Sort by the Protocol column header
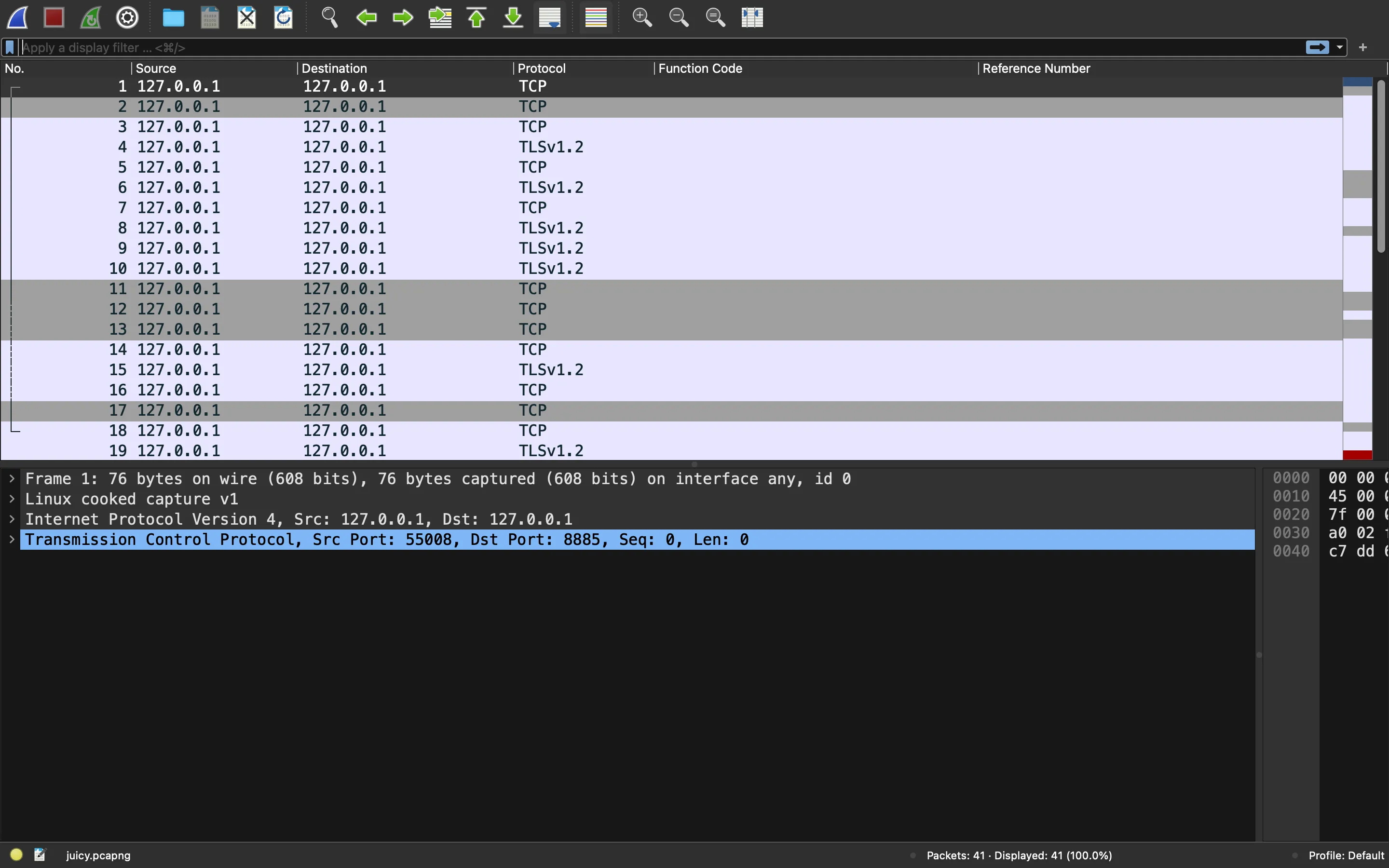This screenshot has width=1389, height=868. click(x=584, y=68)
